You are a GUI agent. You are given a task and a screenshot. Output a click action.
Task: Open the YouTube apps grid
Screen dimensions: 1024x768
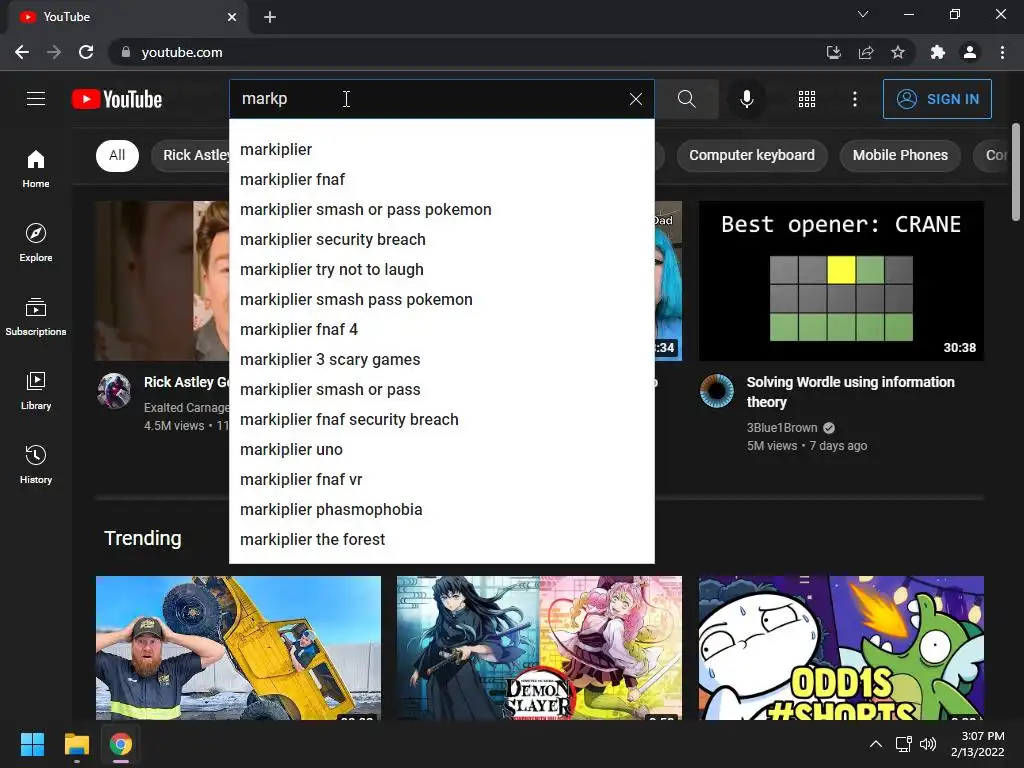[x=807, y=99]
